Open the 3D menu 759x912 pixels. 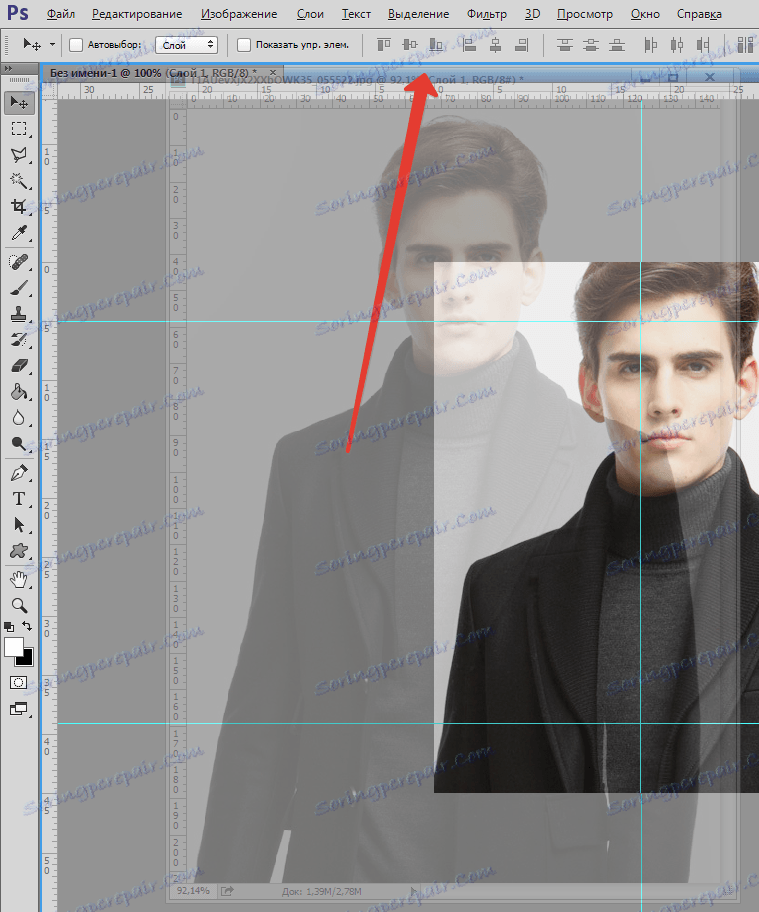point(532,14)
